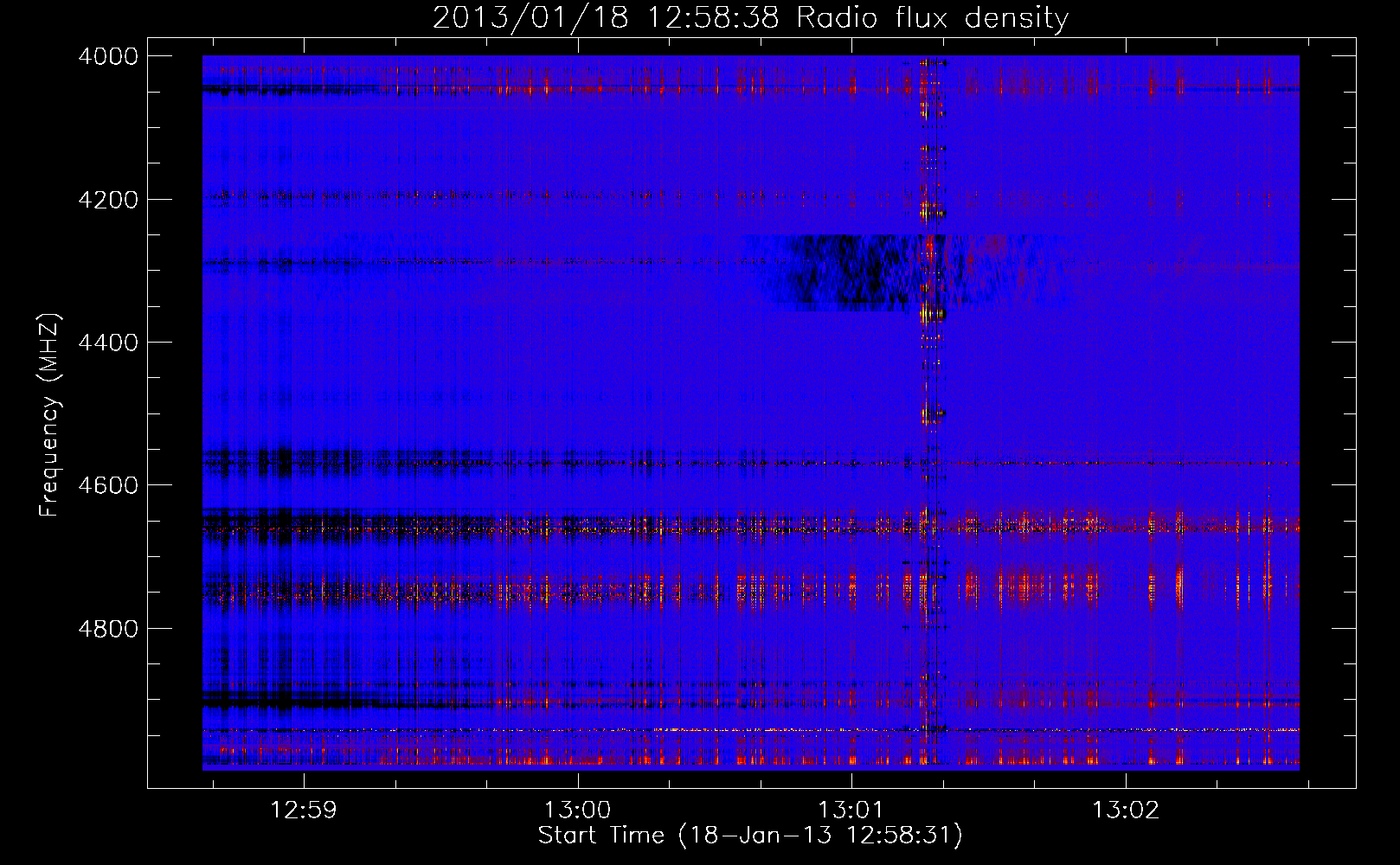Click the 13:00 time tick label
This screenshot has width=1400, height=865.
pyautogui.click(x=577, y=810)
